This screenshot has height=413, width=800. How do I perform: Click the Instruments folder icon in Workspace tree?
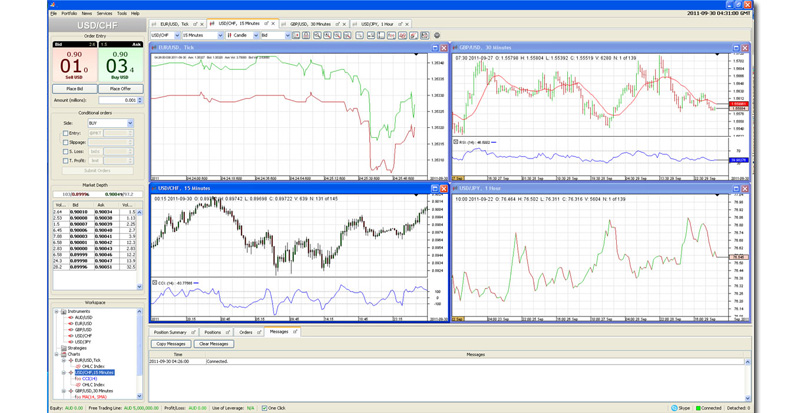click(64, 311)
